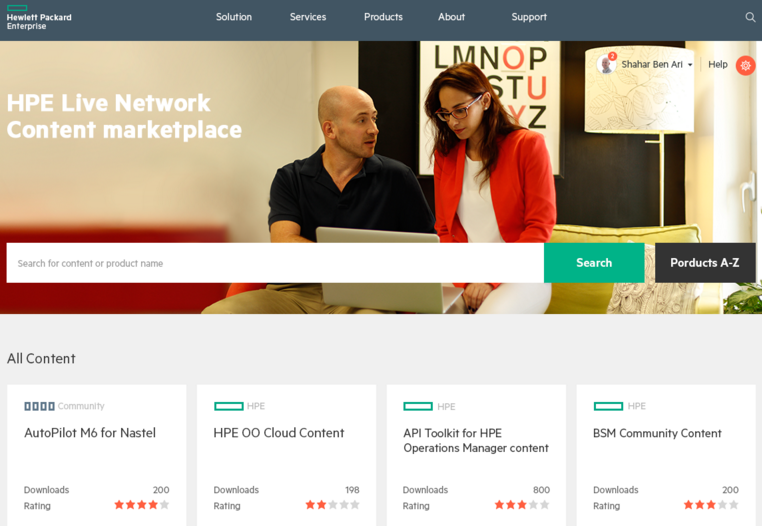Click the orange settings gear icon
Screen dimensions: 762x526
pos(745,65)
